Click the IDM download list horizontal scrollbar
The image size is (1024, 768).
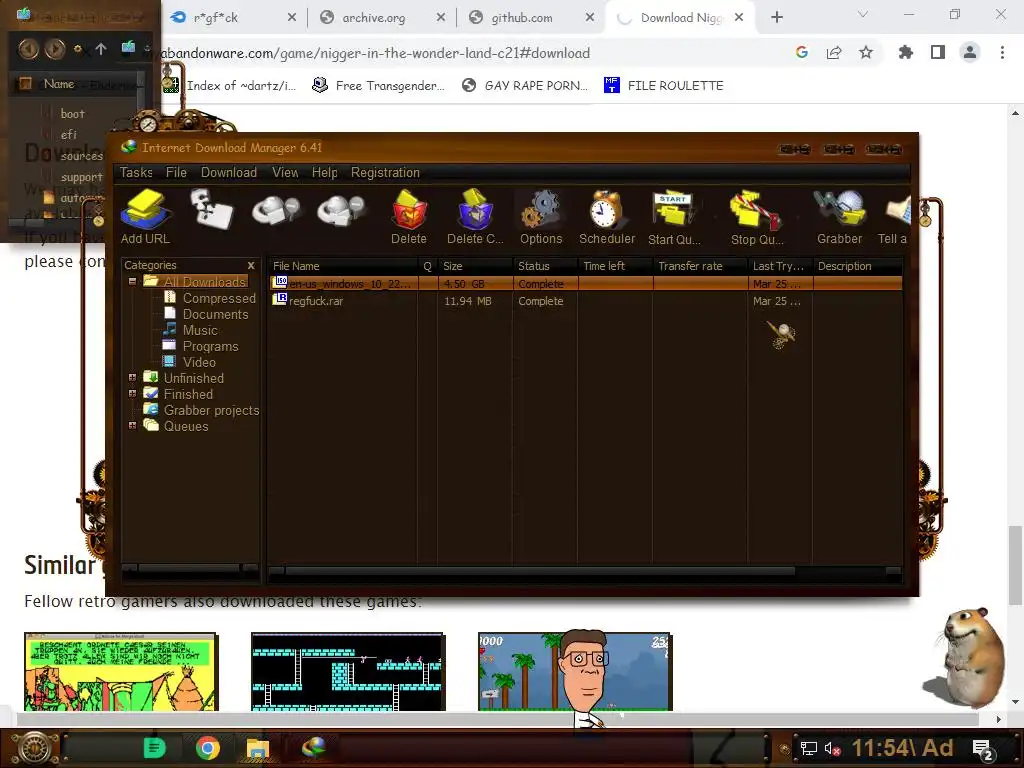540,571
